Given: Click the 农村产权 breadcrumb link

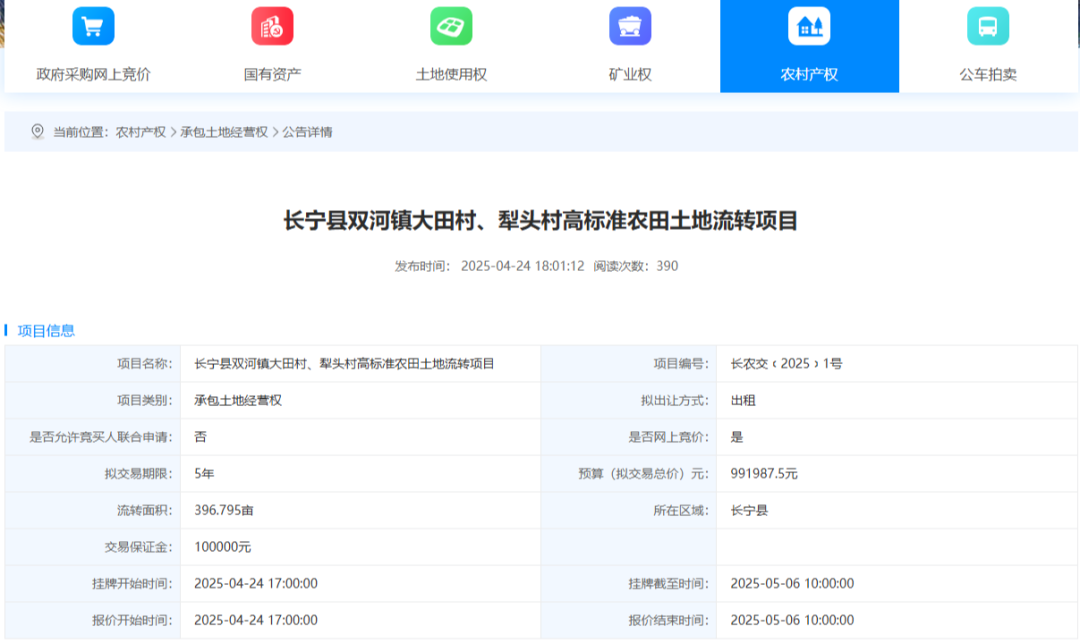Looking at the screenshot, I should (x=141, y=132).
